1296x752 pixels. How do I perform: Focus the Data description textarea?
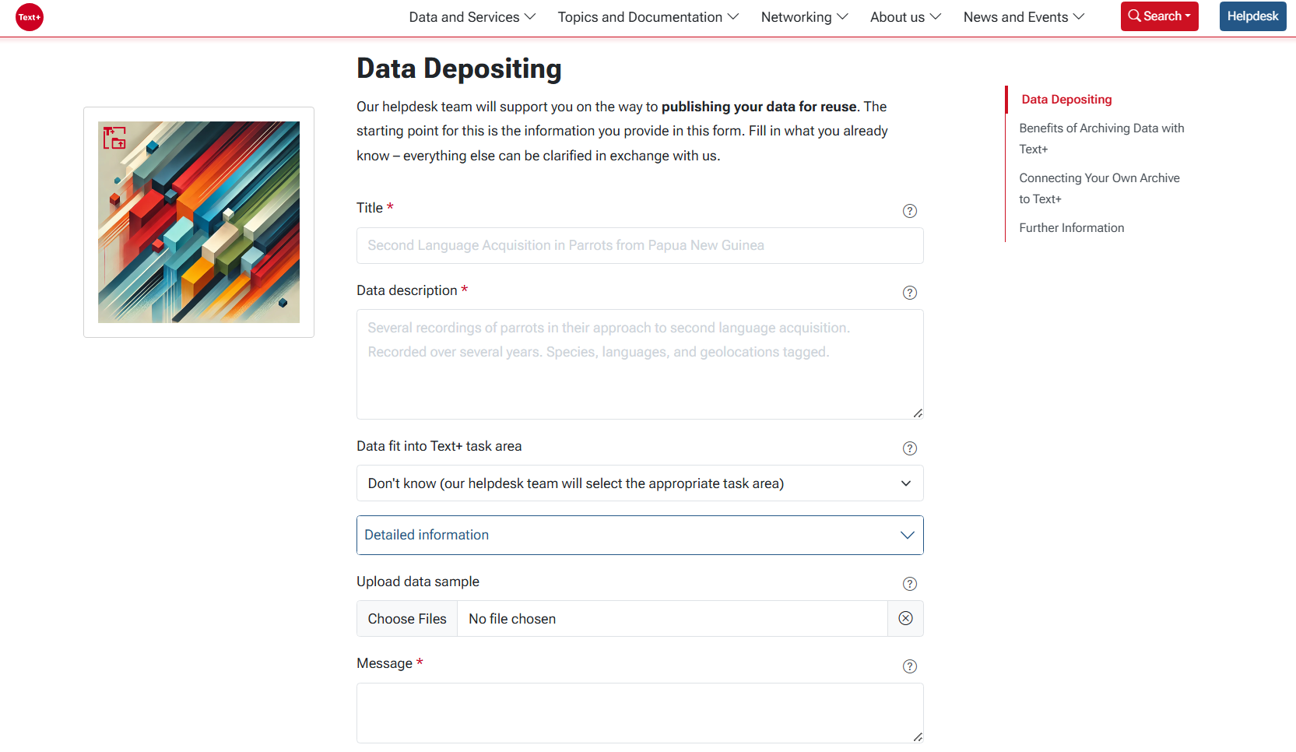(640, 364)
